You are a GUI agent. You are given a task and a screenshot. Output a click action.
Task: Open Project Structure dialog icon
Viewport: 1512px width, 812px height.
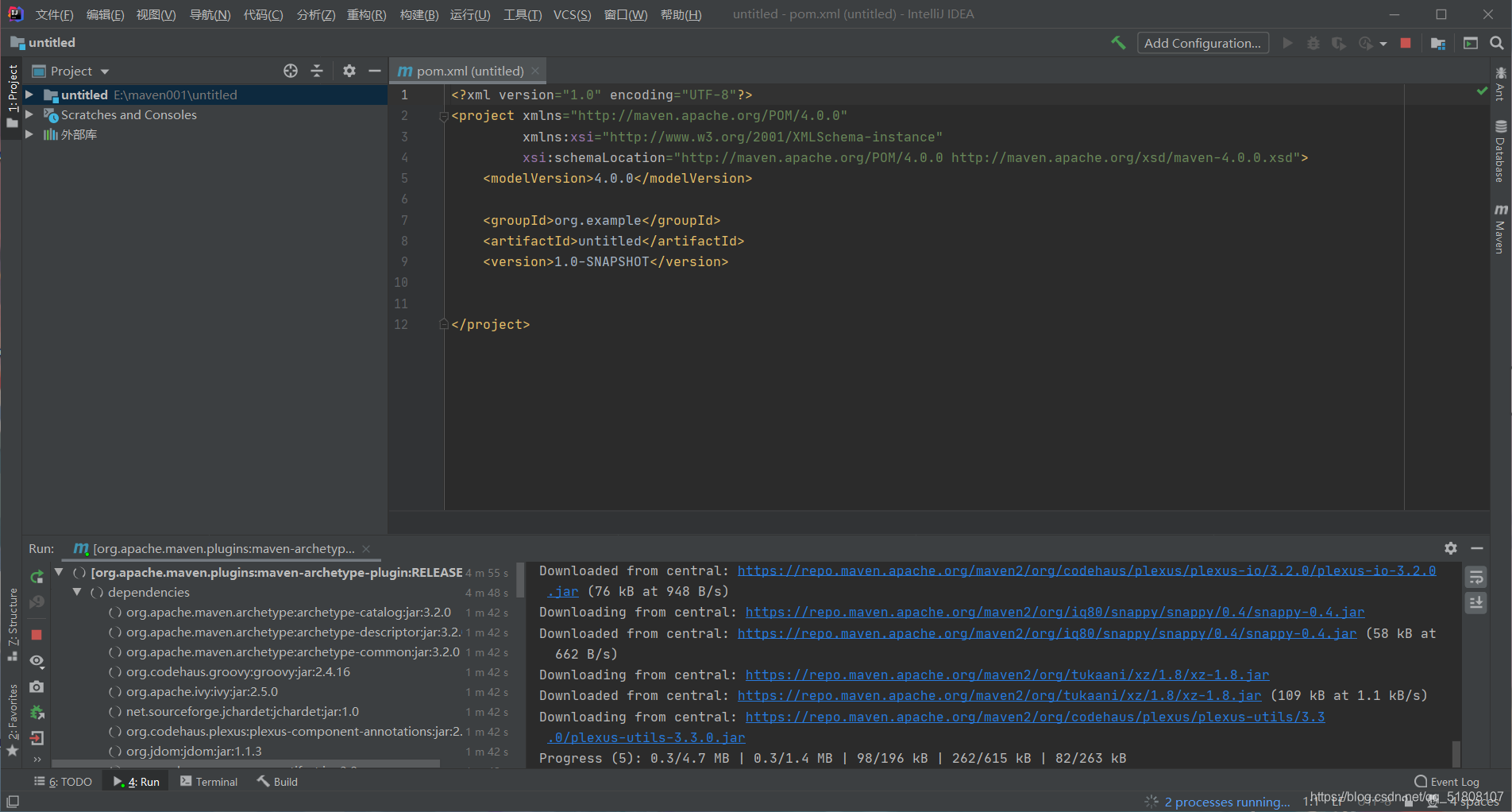pos(1438,43)
